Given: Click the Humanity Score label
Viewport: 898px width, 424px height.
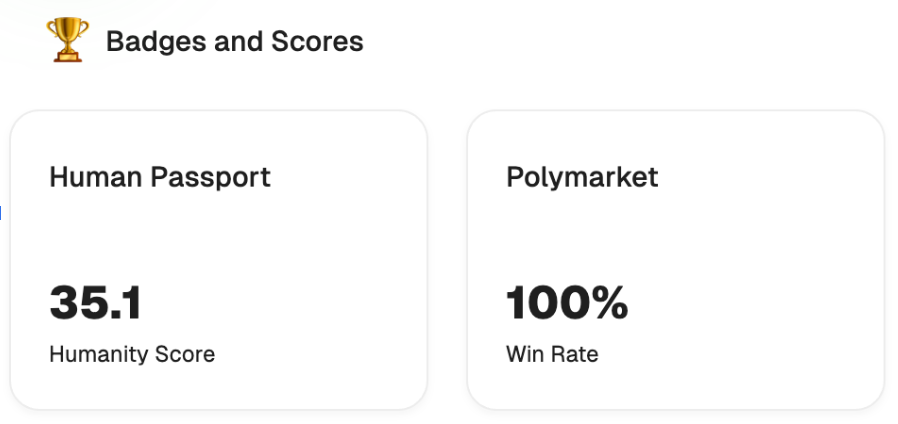Looking at the screenshot, I should (x=132, y=354).
